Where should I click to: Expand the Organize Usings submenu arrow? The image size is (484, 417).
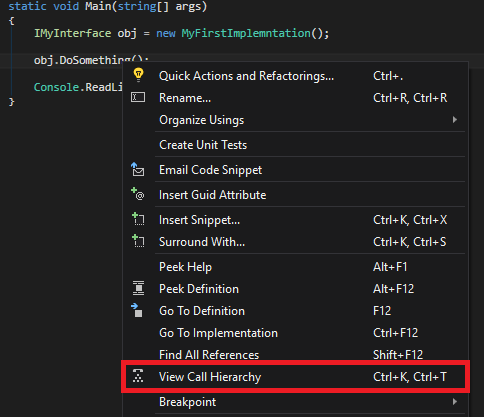pyautogui.click(x=455, y=120)
